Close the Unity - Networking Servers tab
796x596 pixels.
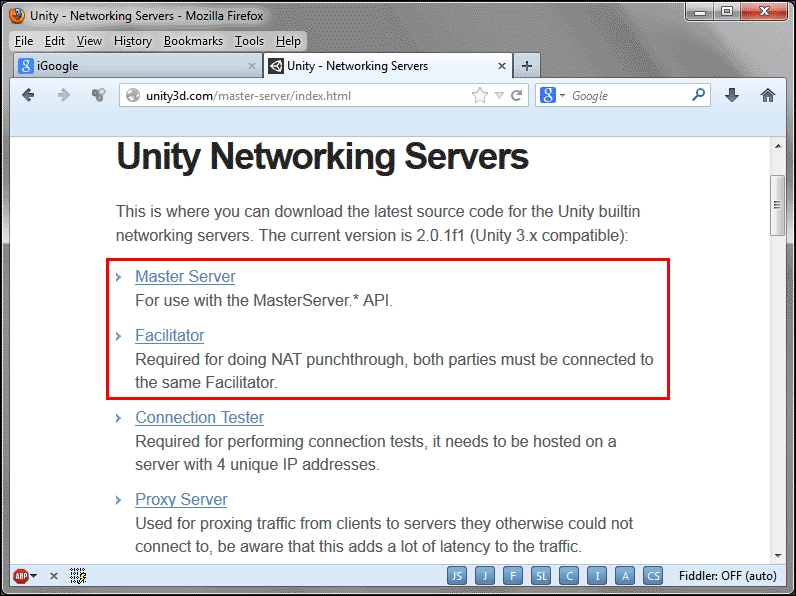pyautogui.click(x=502, y=66)
